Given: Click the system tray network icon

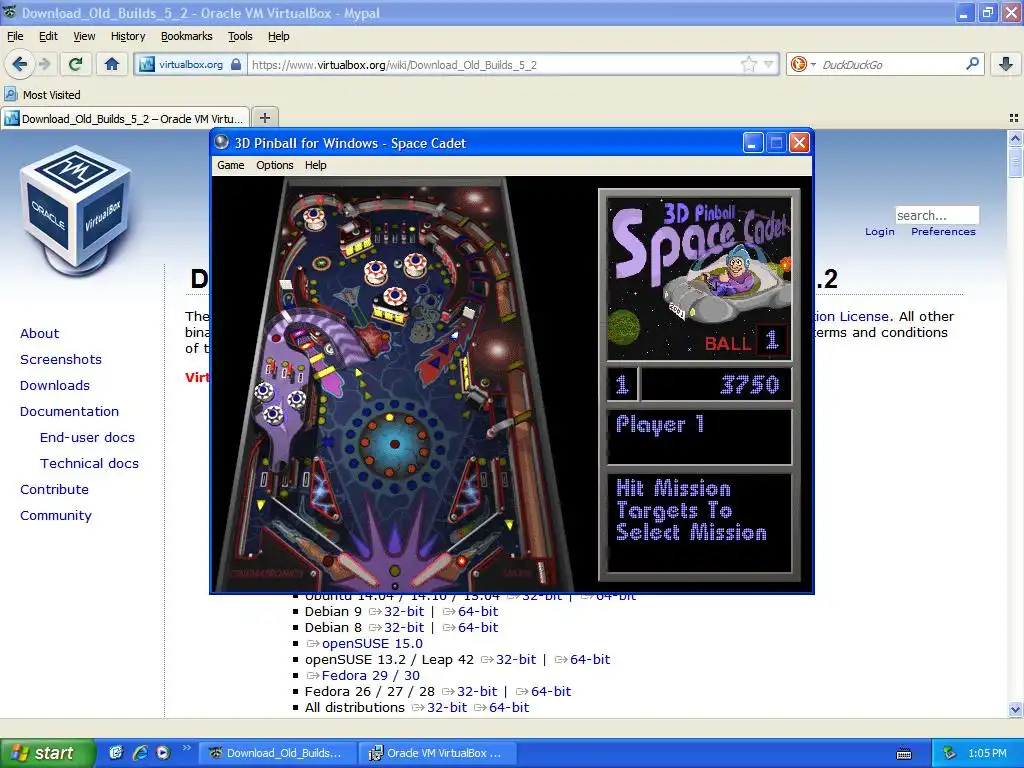Looking at the screenshot, I should point(950,753).
